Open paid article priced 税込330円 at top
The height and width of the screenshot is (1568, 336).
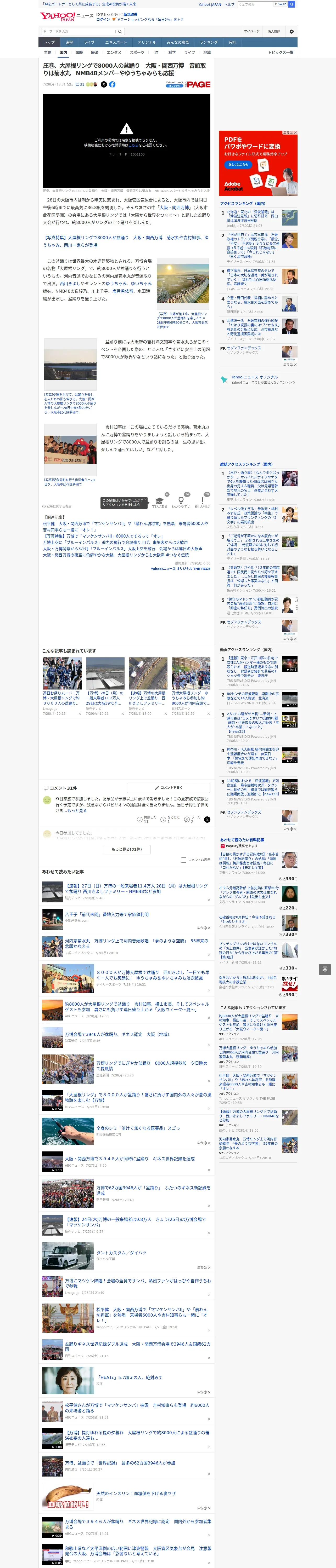[x=259, y=867]
